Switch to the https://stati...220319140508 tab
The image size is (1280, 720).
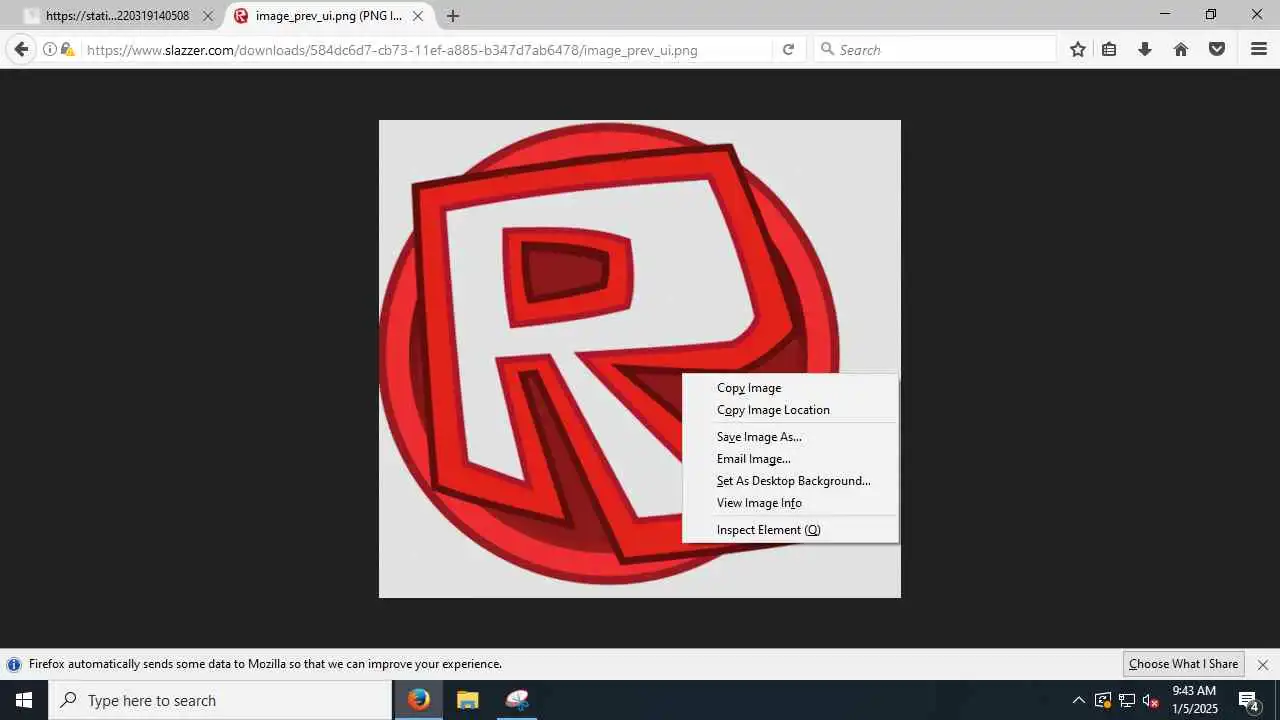point(117,16)
